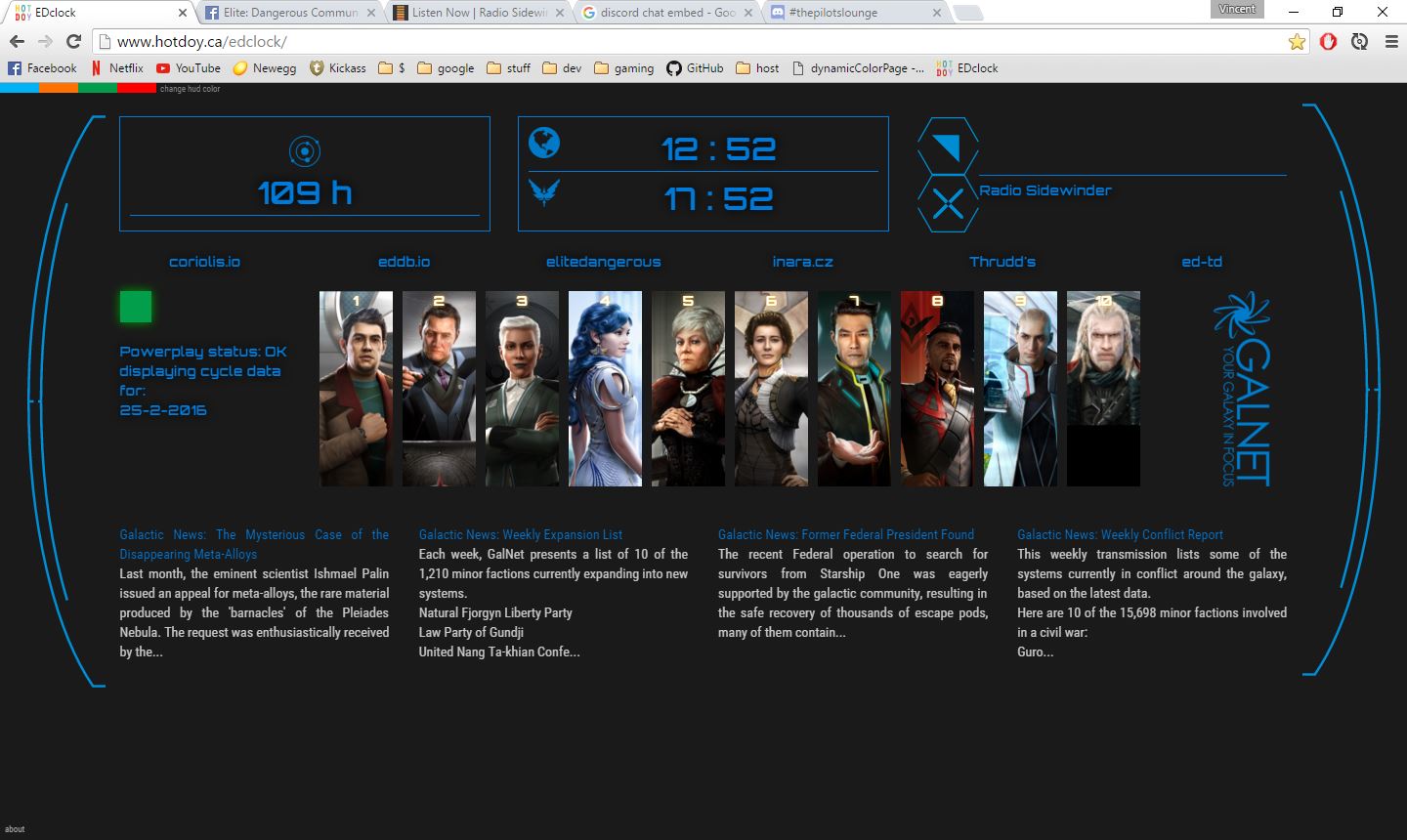Viewport: 1407px width, 840px height.
Task: Open the Facebook bookmark
Action: click(42, 68)
